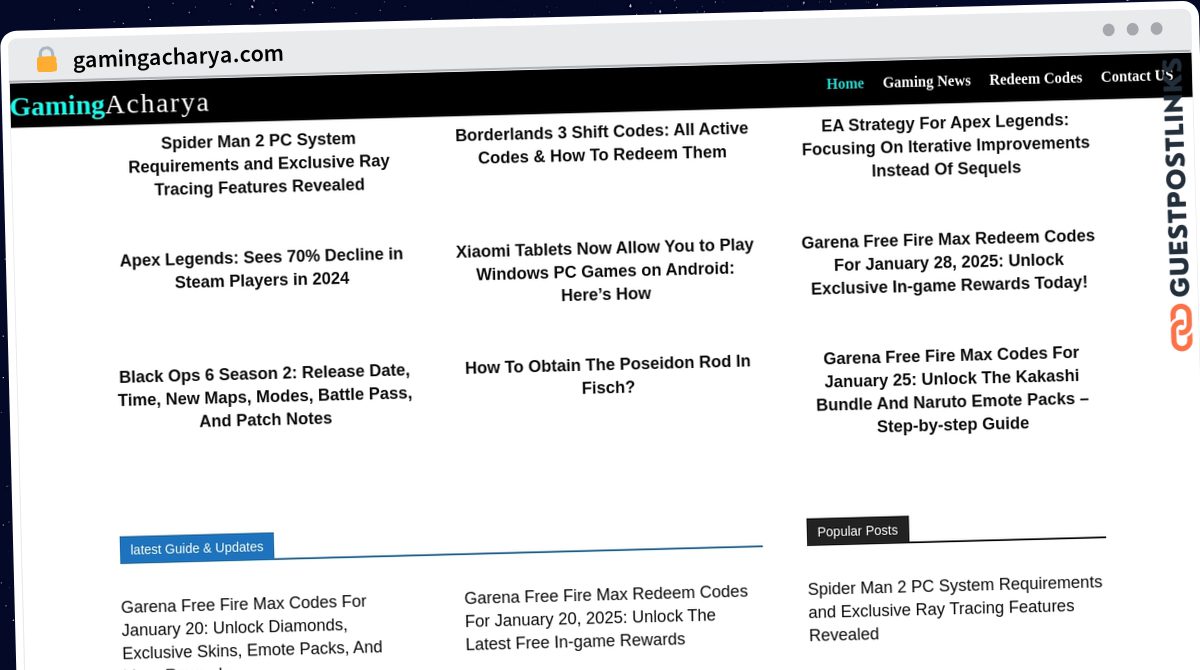This screenshot has width=1200, height=670.
Task: Open the Xiaomi Tablets Windows PC Games article
Action: [605, 270]
